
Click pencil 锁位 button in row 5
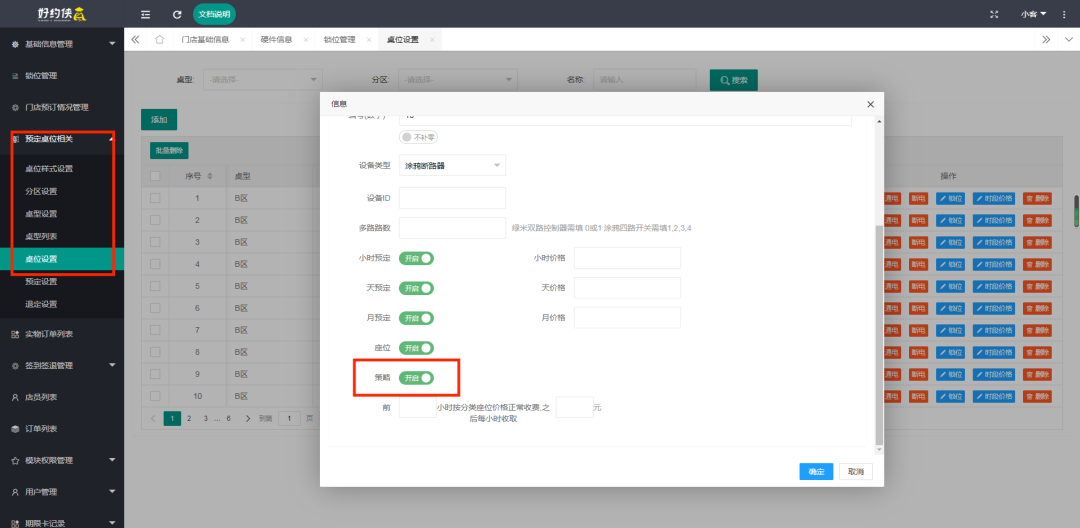[951, 286]
